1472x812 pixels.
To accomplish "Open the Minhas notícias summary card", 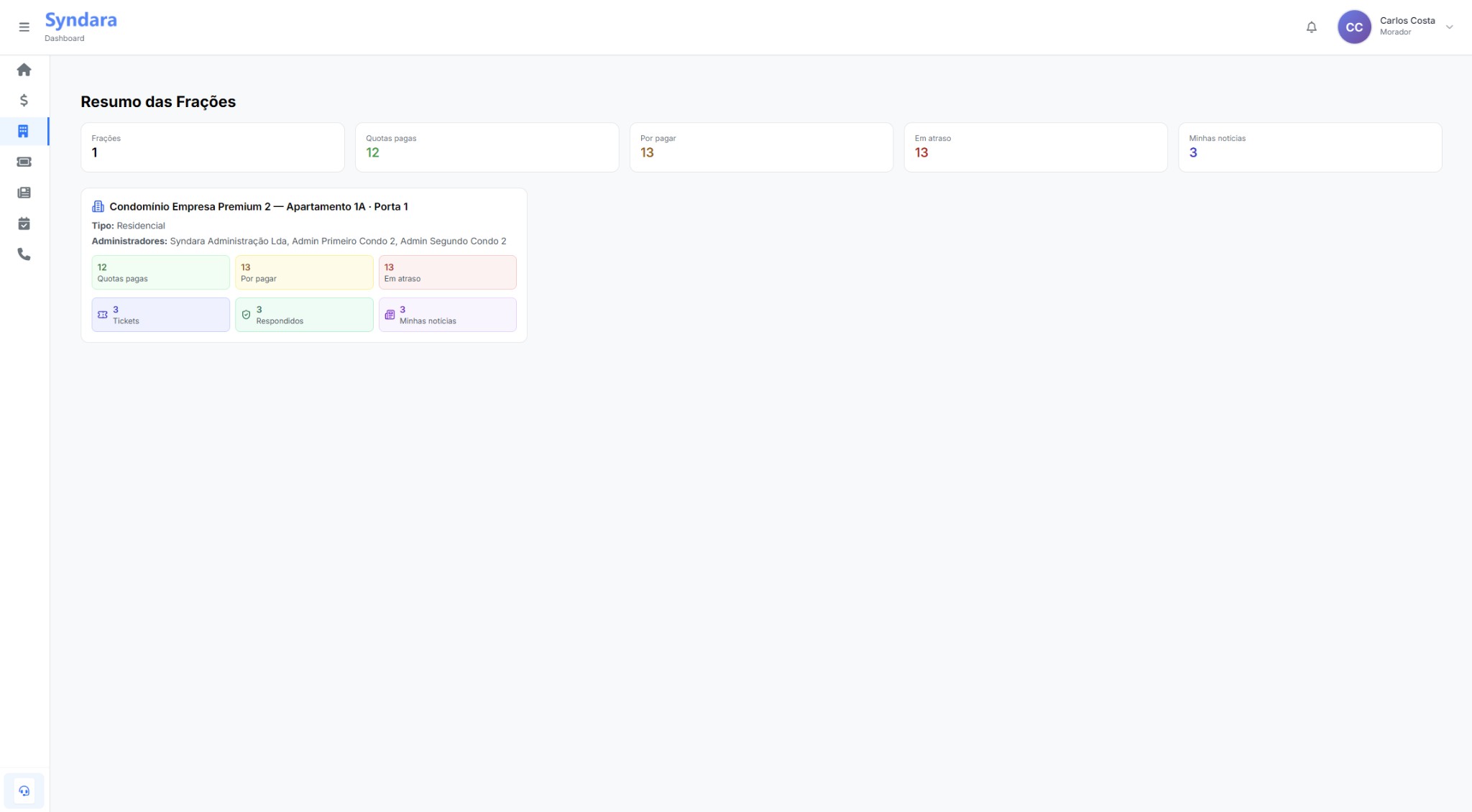I will pyautogui.click(x=1310, y=147).
